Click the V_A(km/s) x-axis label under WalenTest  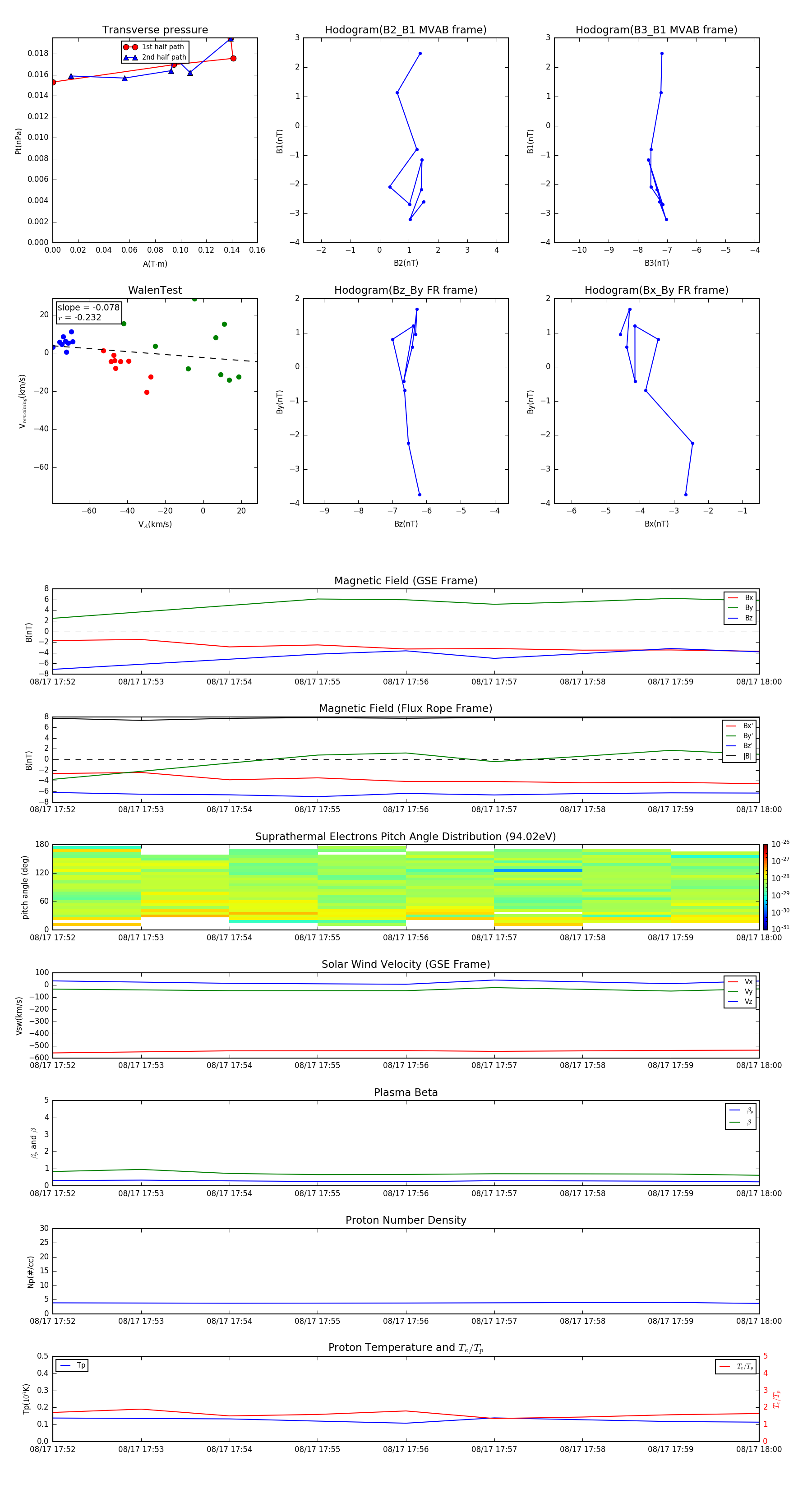click(155, 524)
